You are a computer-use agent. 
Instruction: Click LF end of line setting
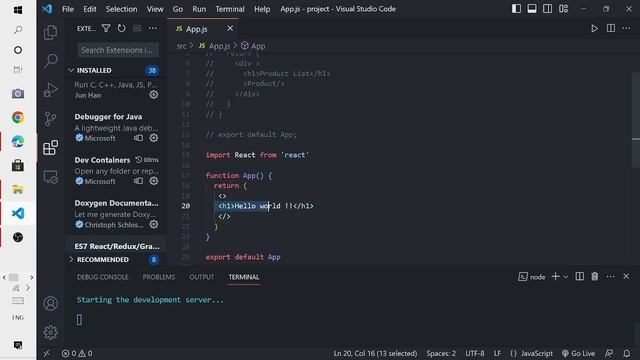pyautogui.click(x=497, y=353)
